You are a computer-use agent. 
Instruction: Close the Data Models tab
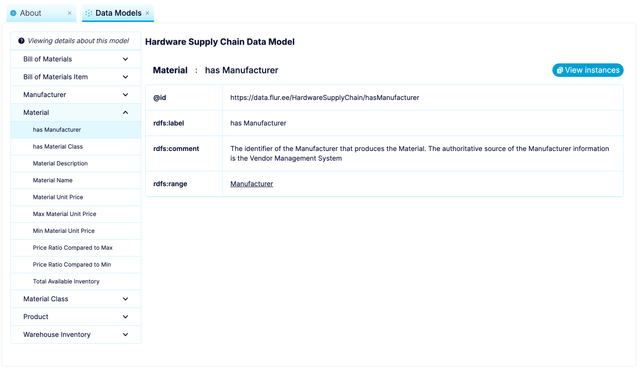point(147,13)
